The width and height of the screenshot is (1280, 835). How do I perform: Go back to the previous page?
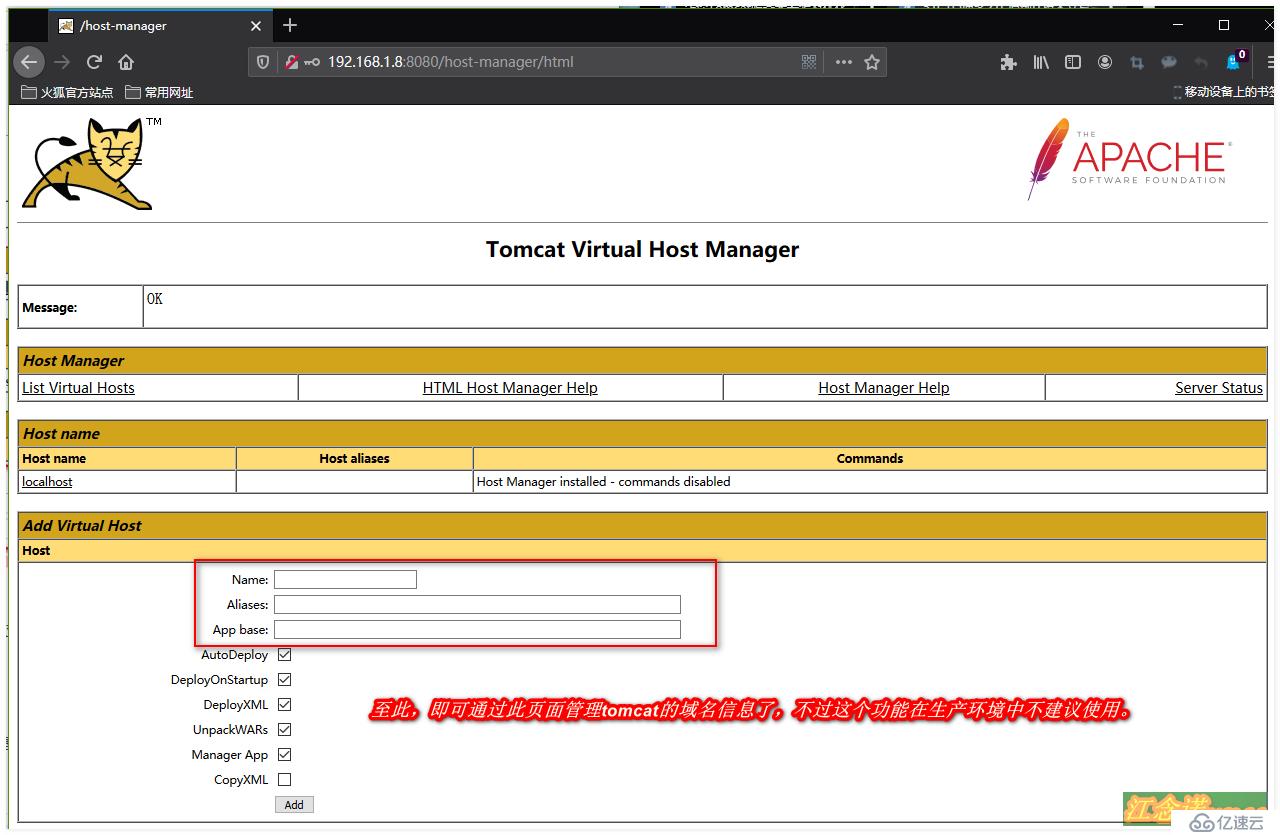pyautogui.click(x=29, y=62)
